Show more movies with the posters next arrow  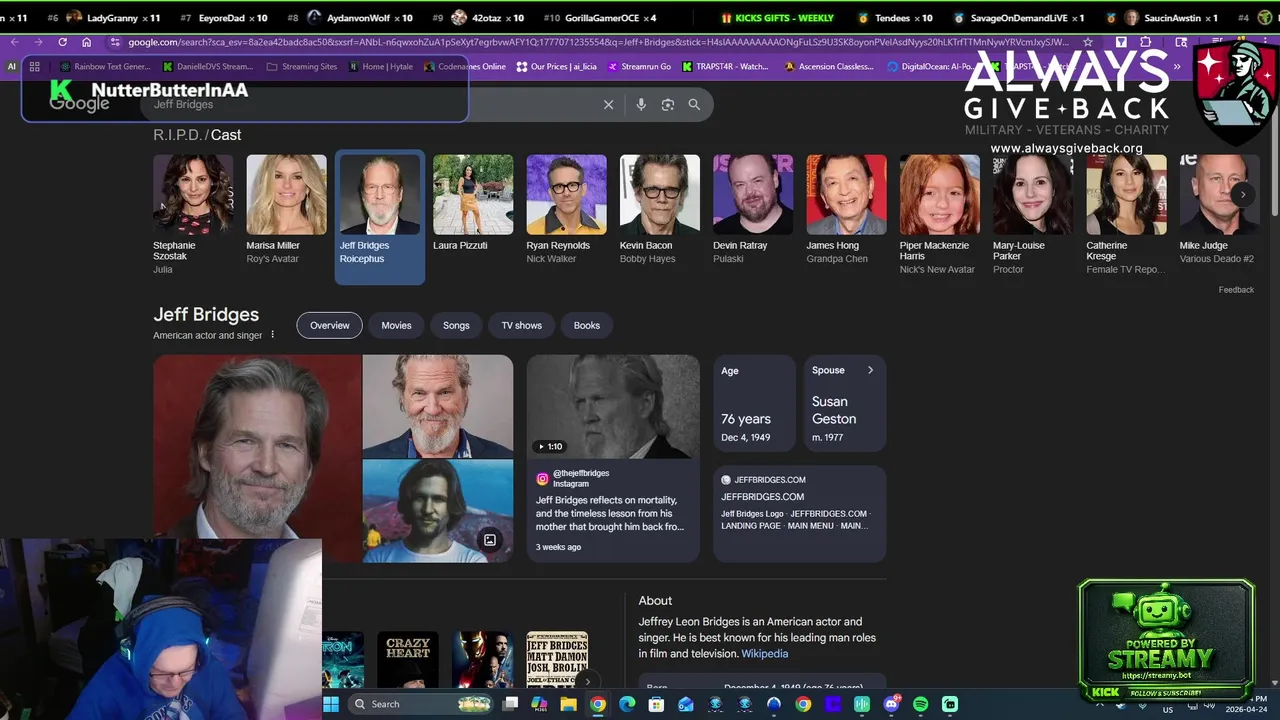click(x=587, y=682)
